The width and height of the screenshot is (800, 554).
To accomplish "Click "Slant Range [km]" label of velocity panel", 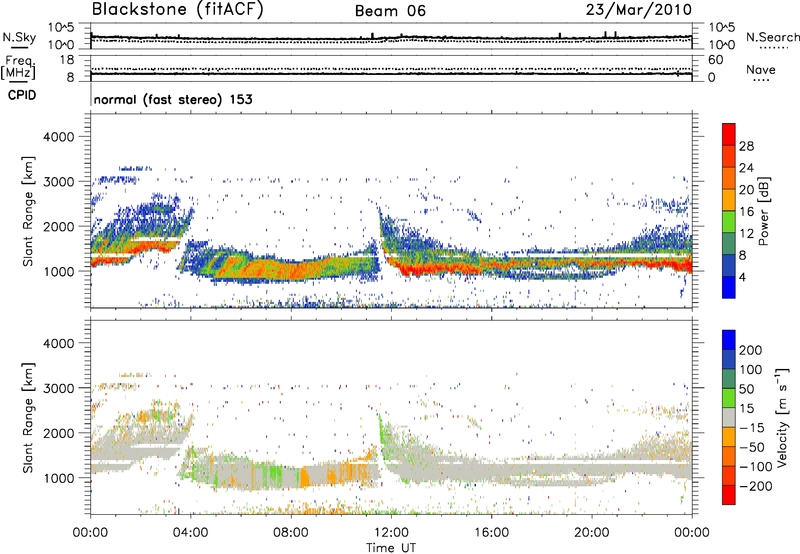I will (x=28, y=418).
